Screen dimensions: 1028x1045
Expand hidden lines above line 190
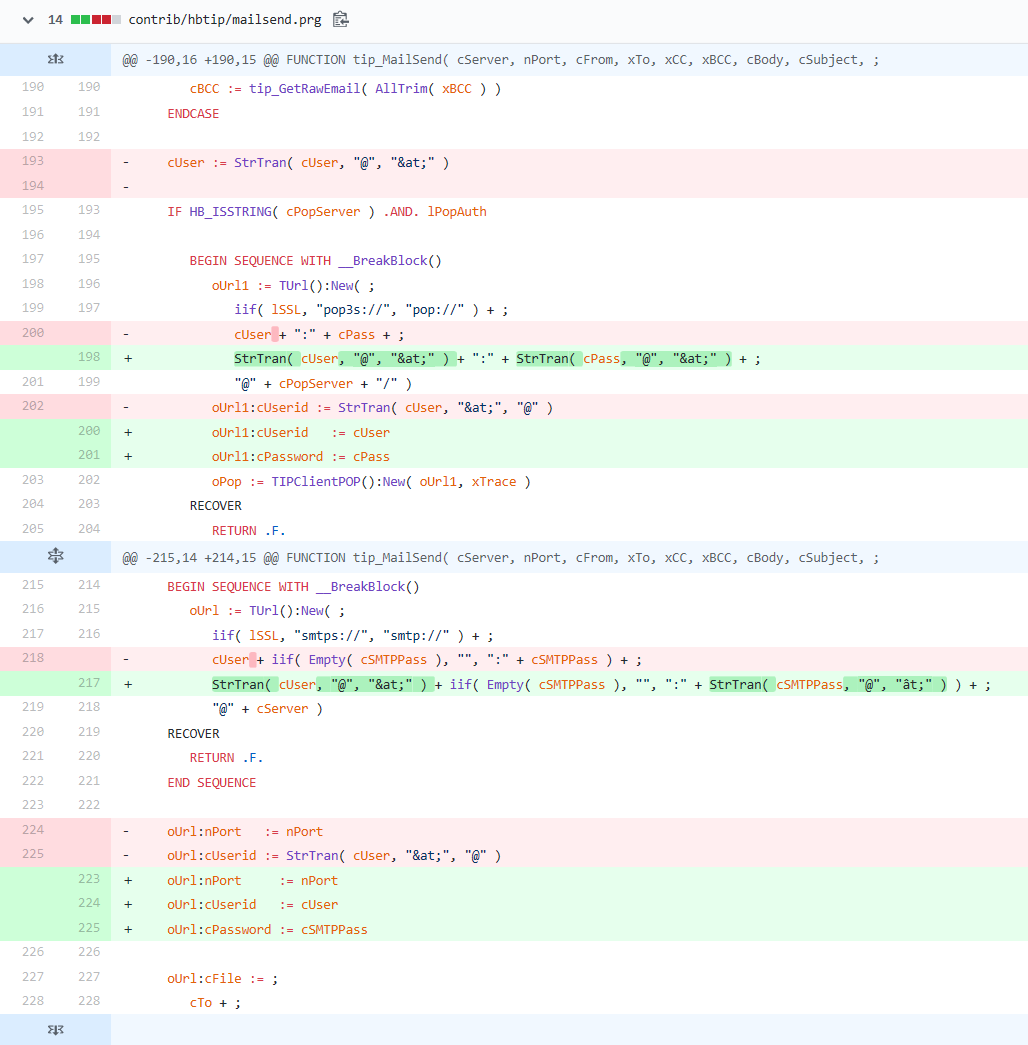pyautogui.click(x=56, y=60)
